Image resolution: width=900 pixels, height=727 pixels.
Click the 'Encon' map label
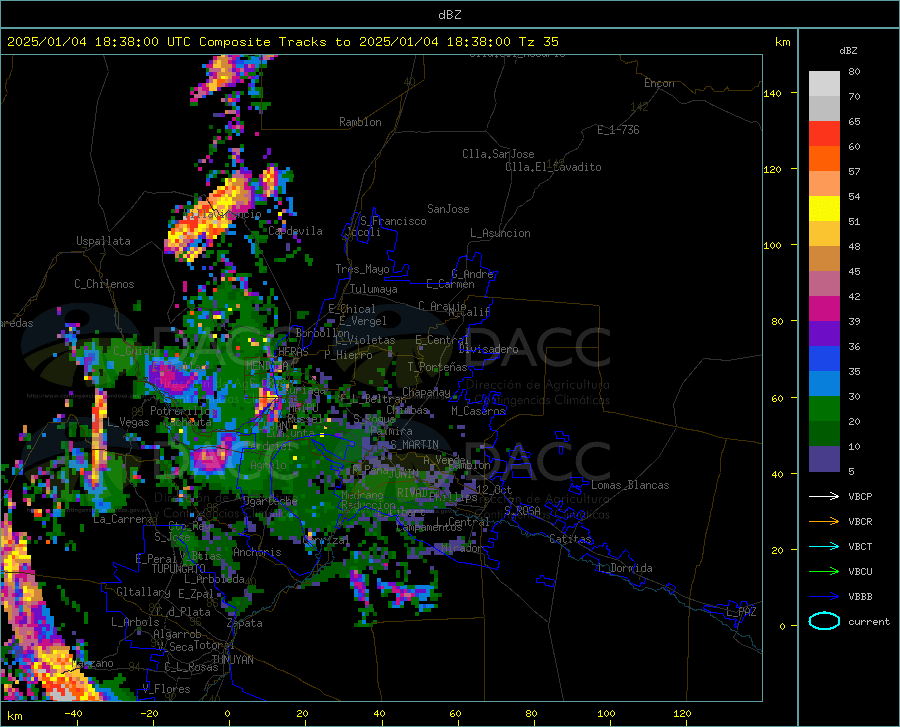[x=659, y=83]
